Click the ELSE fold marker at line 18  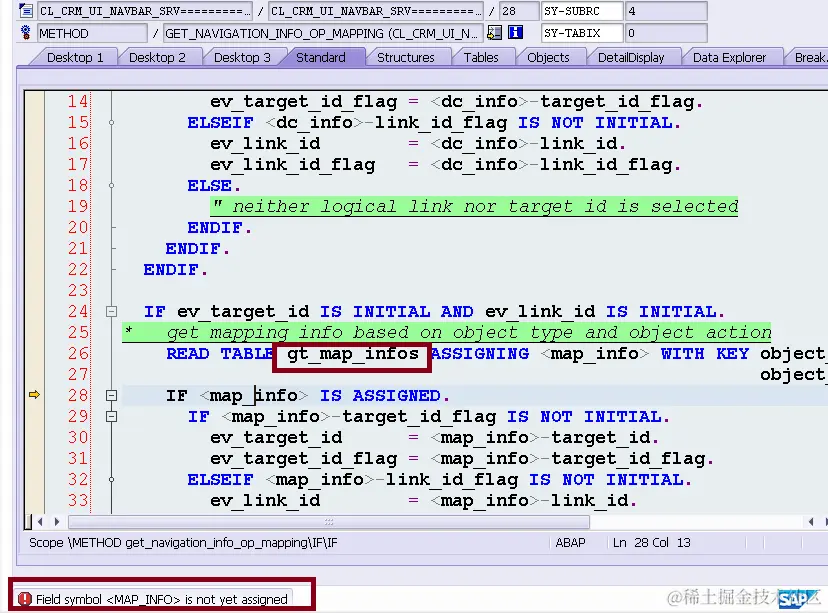pyautogui.click(x=111, y=185)
